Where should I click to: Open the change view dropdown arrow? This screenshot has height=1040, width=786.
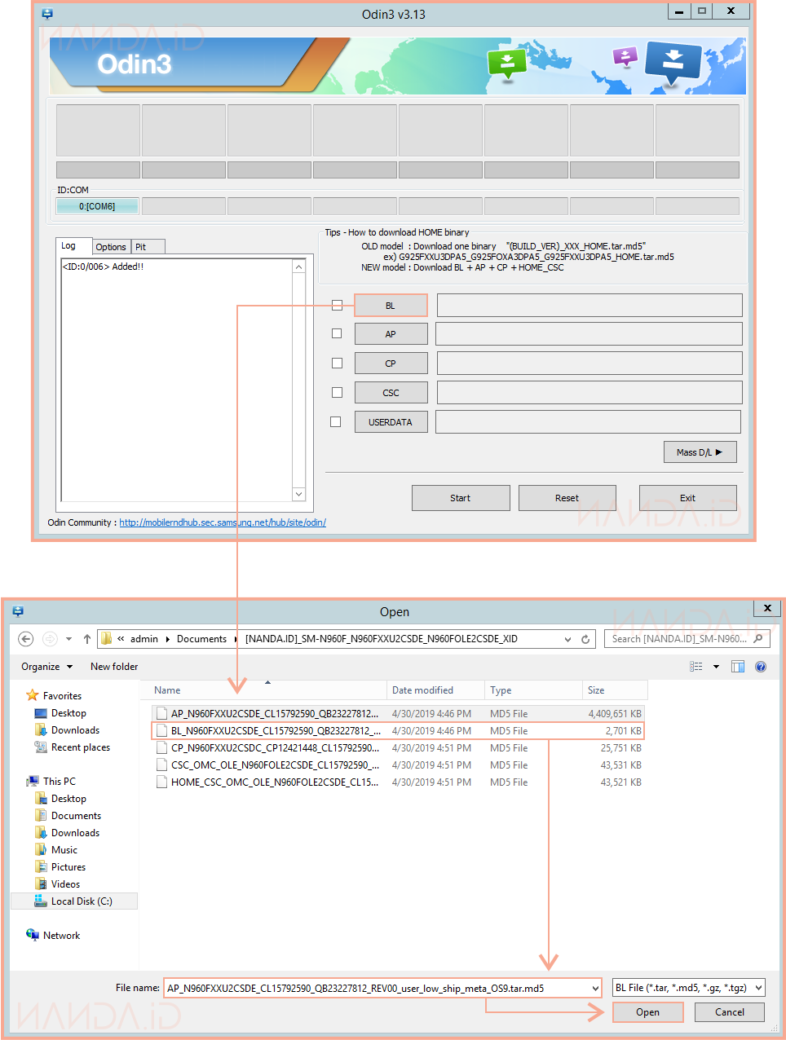point(716,667)
